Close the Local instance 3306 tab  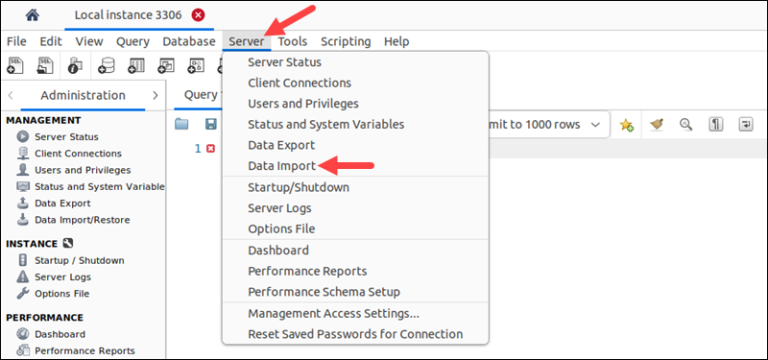point(198,15)
